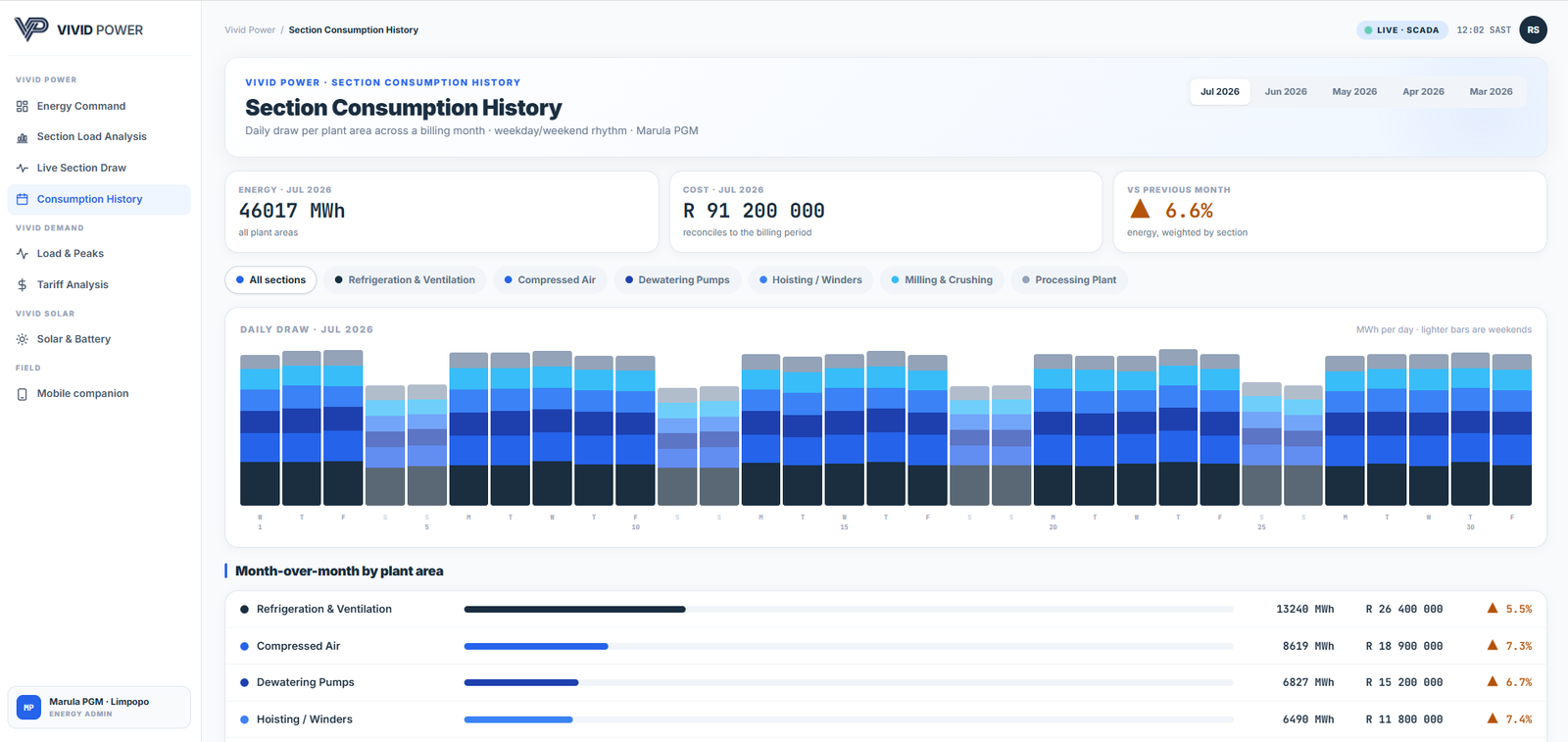Click the Mobile companion phone icon

23,394
